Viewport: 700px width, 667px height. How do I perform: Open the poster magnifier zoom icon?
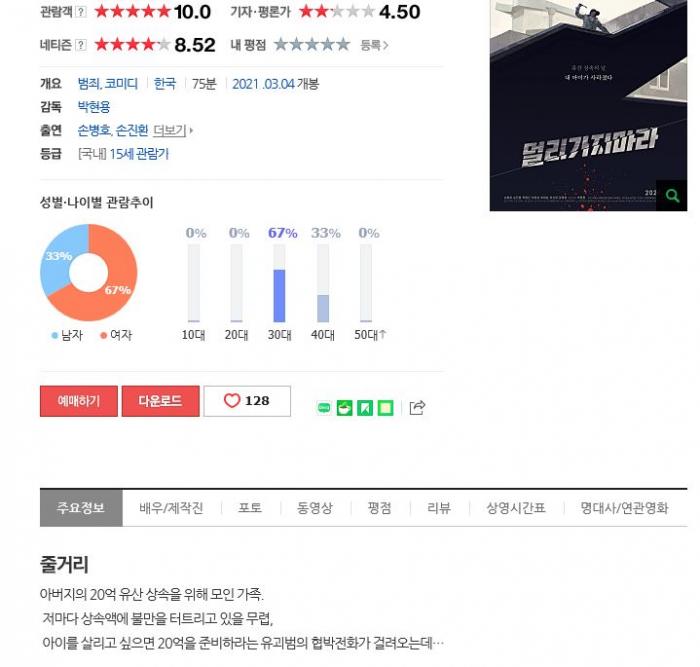tap(671, 196)
